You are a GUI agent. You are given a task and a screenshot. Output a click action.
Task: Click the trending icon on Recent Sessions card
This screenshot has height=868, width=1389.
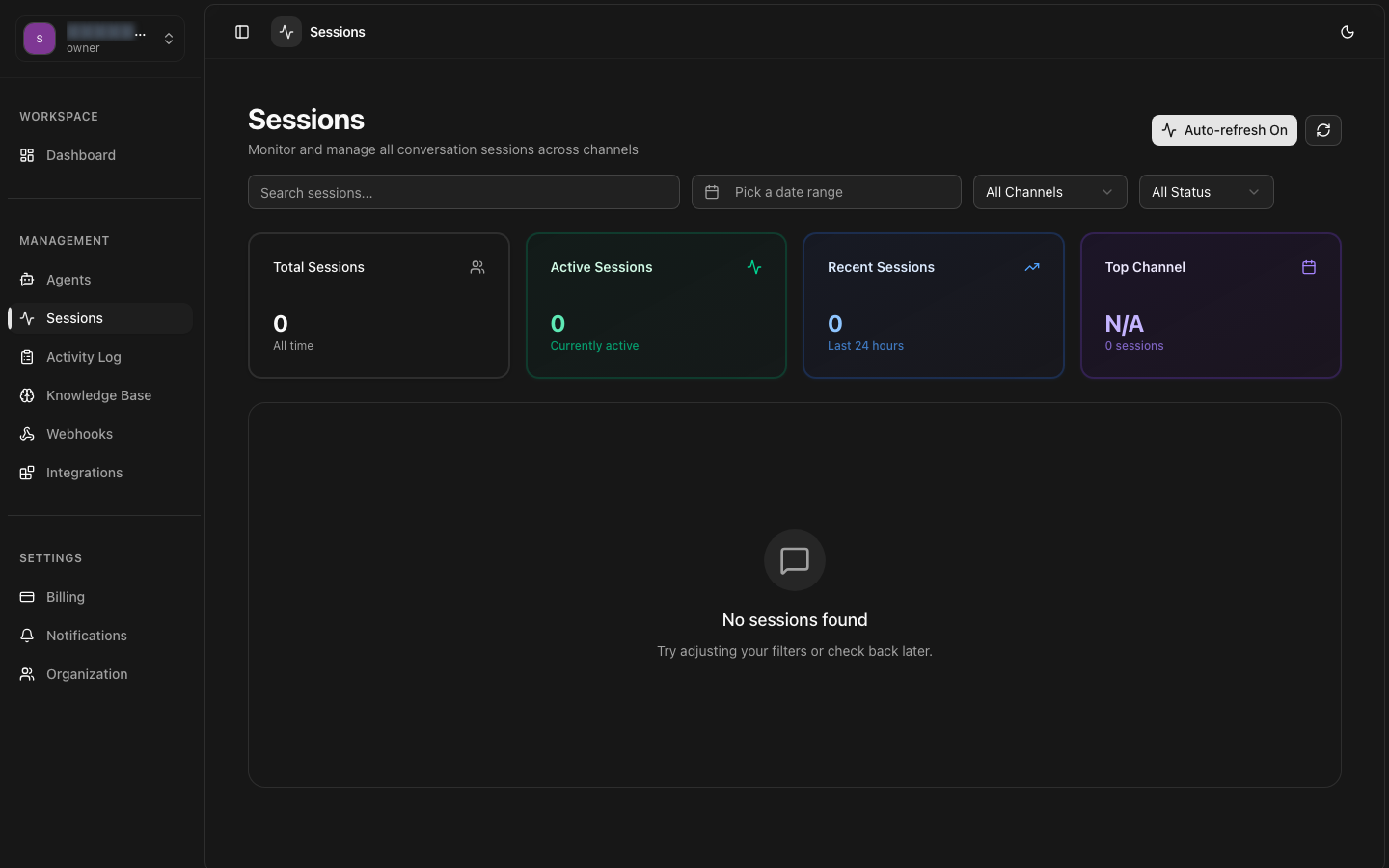tap(1032, 267)
